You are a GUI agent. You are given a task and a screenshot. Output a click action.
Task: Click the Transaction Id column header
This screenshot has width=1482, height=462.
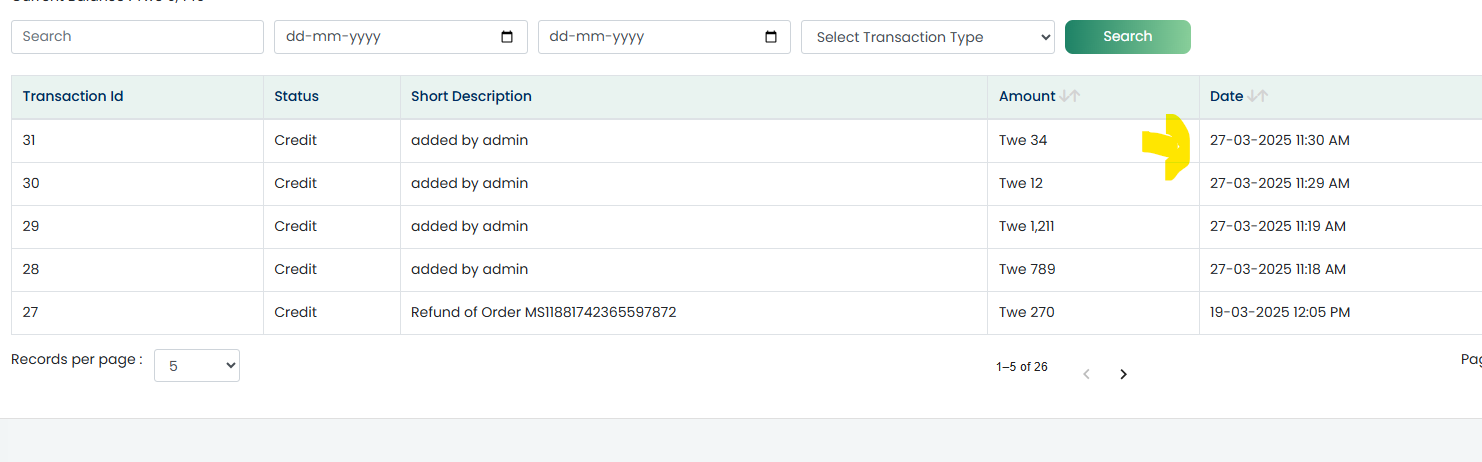(x=73, y=96)
